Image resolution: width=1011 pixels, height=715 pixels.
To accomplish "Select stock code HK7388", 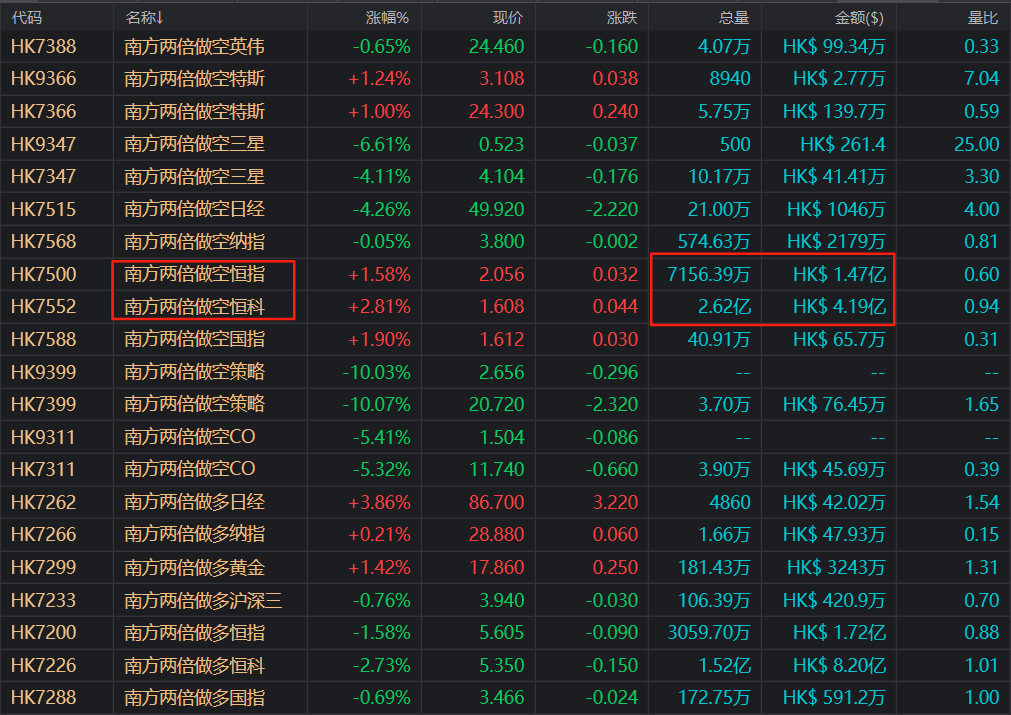I will 43,46.
